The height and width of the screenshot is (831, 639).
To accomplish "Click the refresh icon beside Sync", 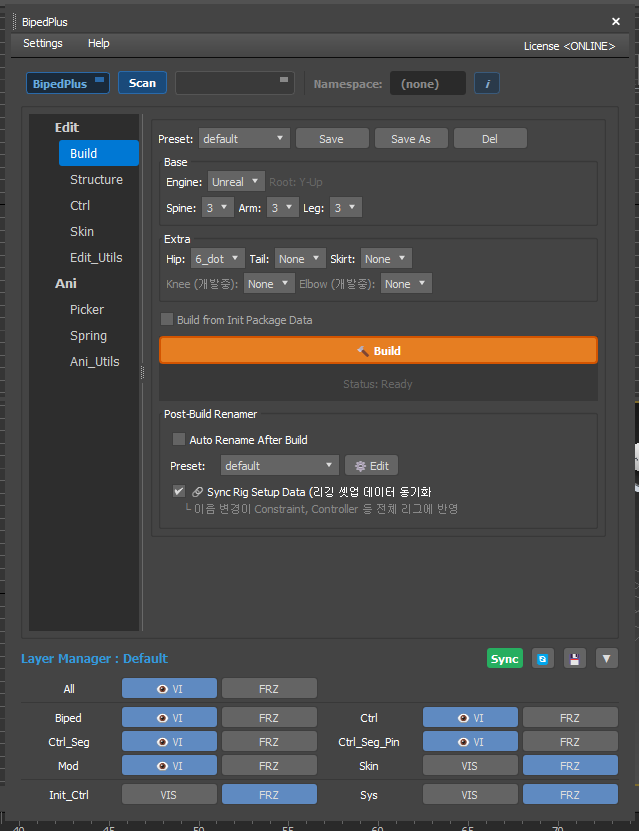I will 541,659.
